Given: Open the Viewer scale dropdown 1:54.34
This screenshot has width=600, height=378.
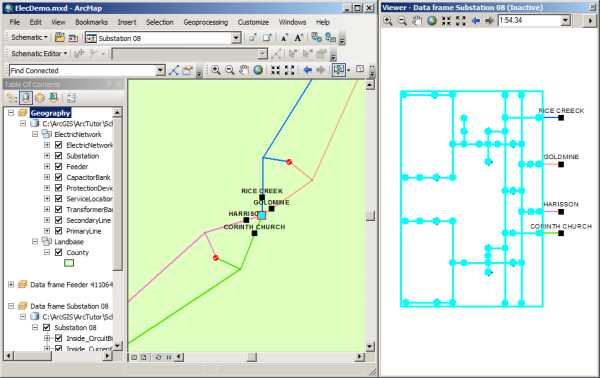Looking at the screenshot, I should coord(565,21).
